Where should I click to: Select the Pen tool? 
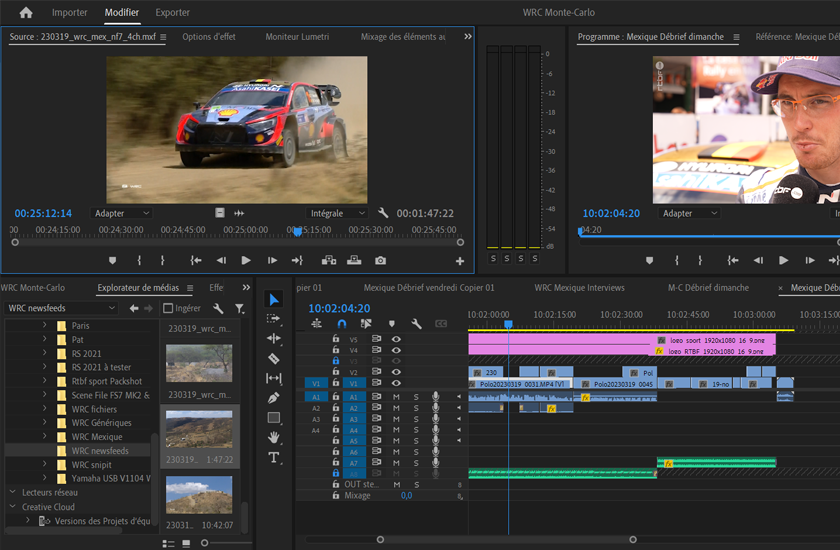click(x=273, y=398)
